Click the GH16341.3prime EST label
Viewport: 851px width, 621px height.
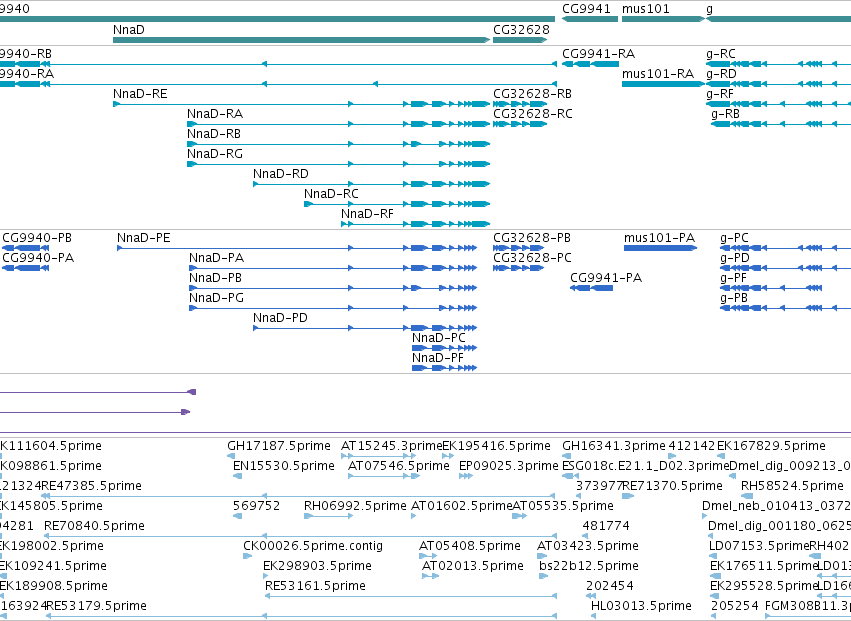click(614, 446)
